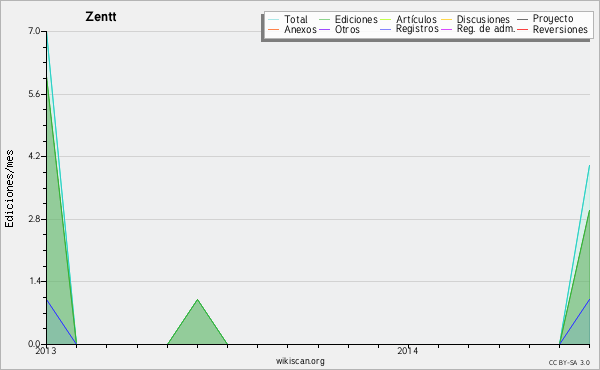Click the 2.8 y-axis value
This screenshot has height=370, width=600.
[34, 219]
